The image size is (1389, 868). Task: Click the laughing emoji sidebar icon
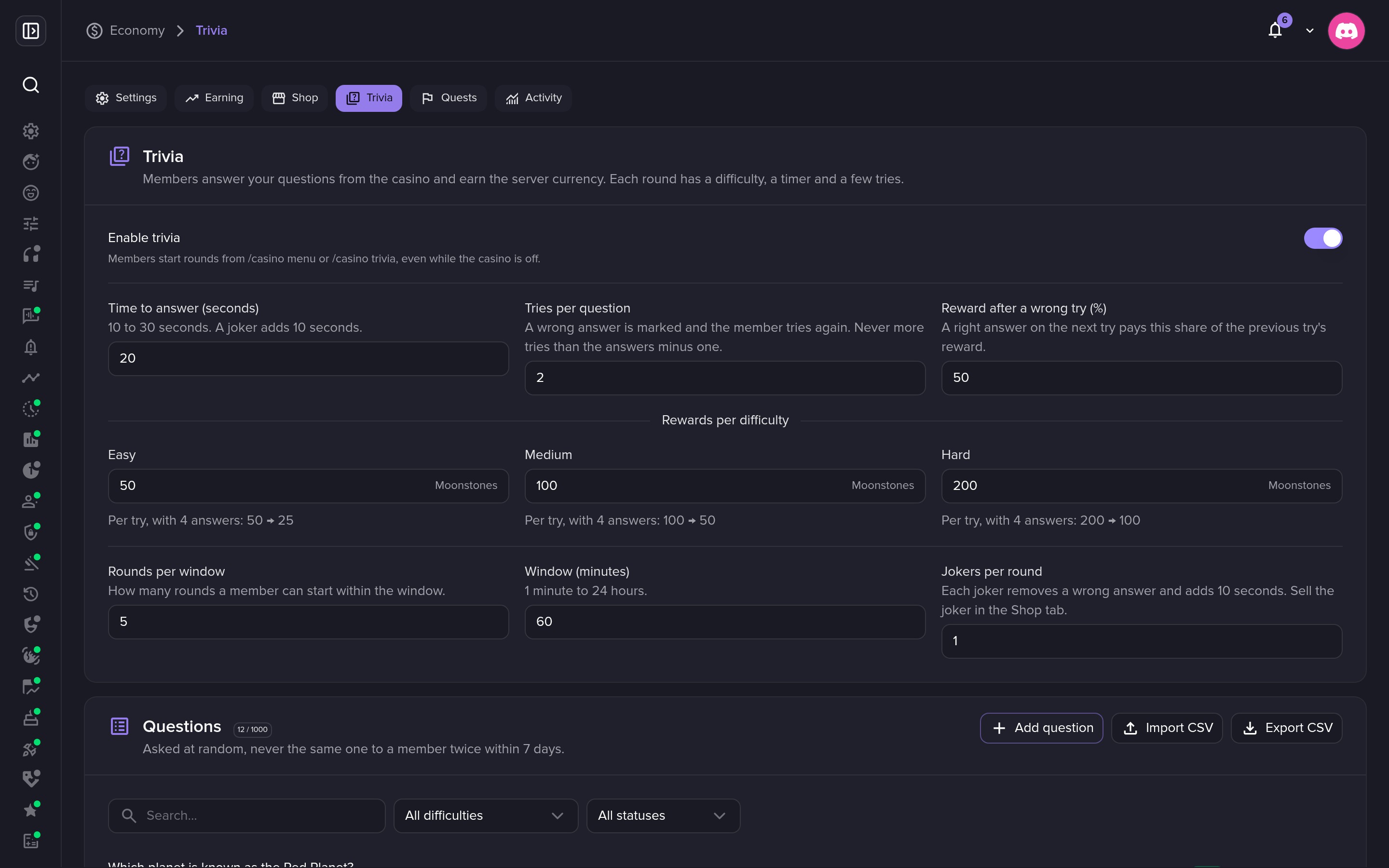30,193
